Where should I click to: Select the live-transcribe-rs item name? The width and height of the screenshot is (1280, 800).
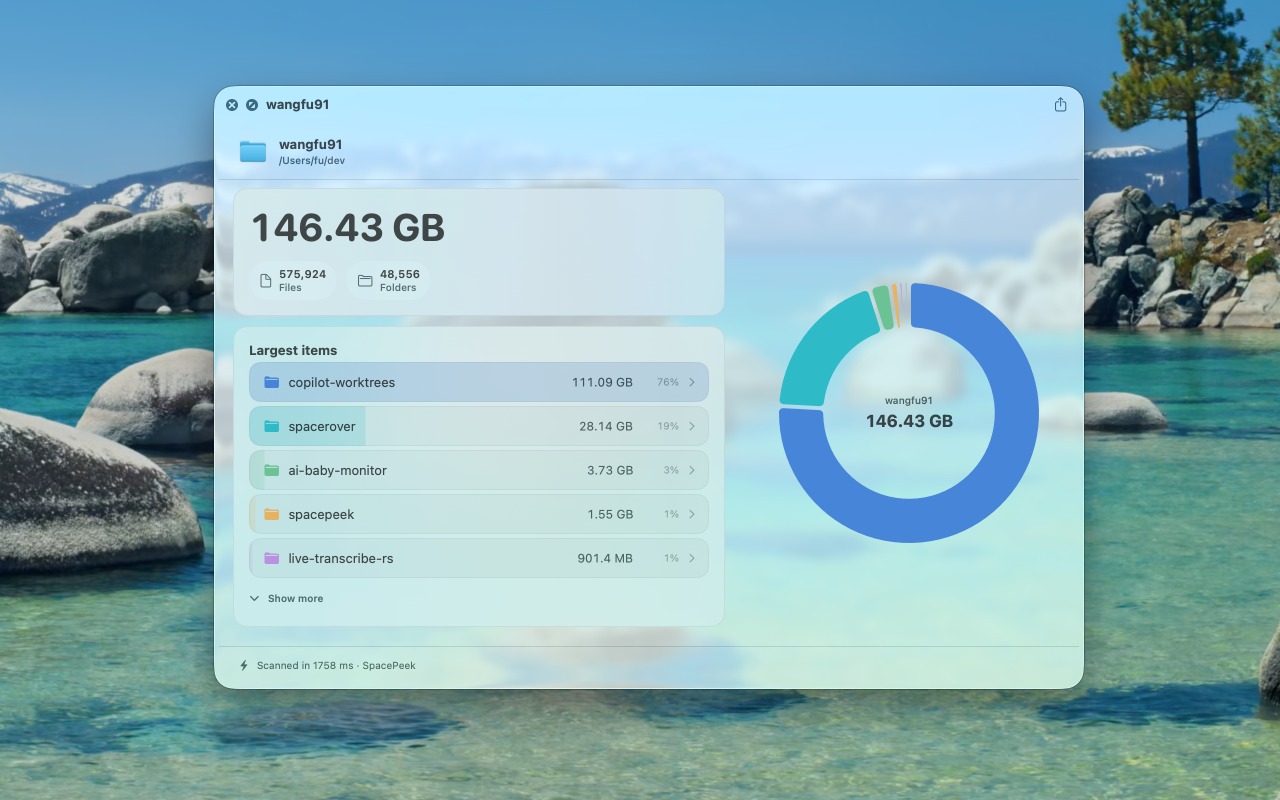click(341, 558)
